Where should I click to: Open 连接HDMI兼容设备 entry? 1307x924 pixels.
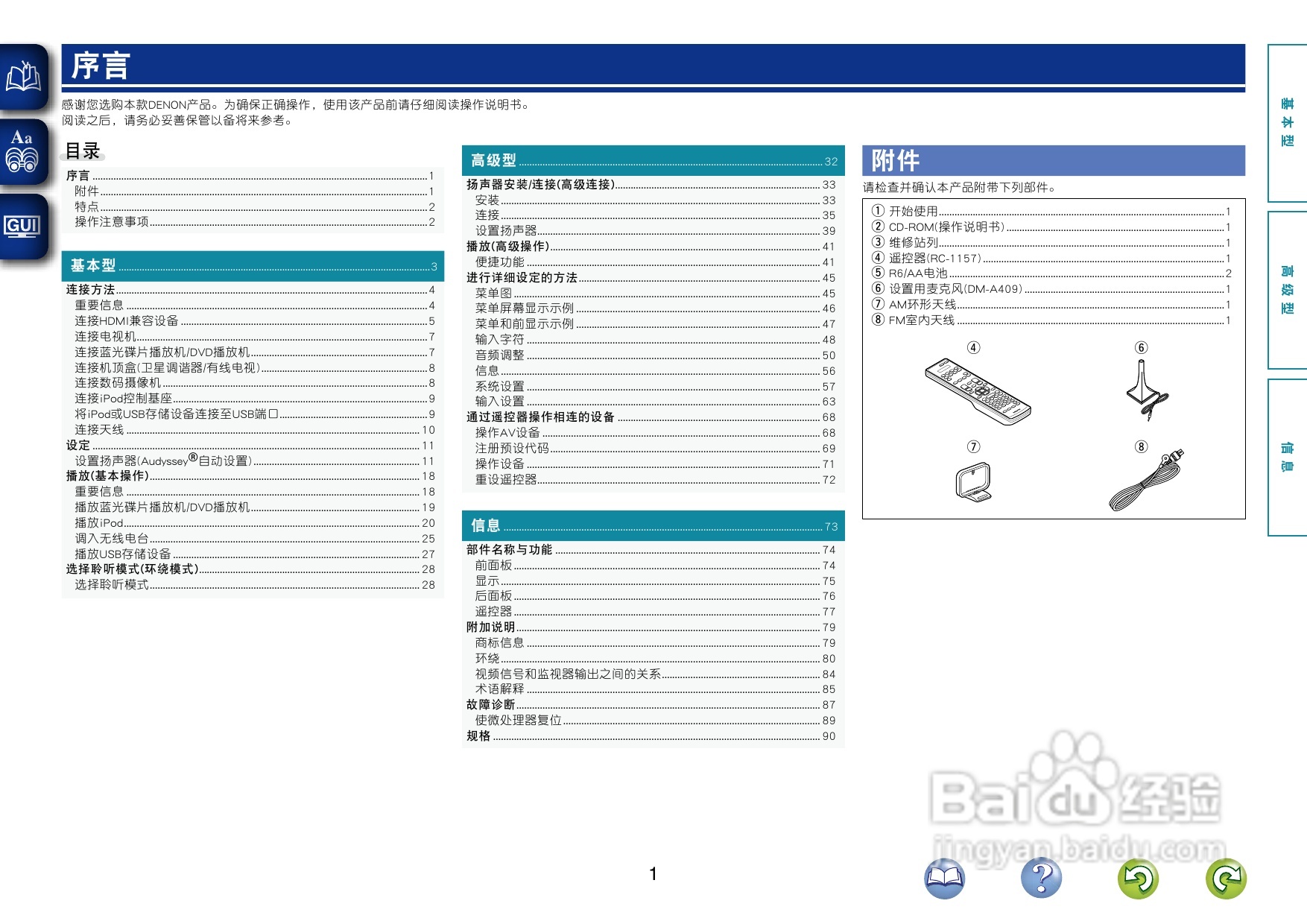(254, 321)
